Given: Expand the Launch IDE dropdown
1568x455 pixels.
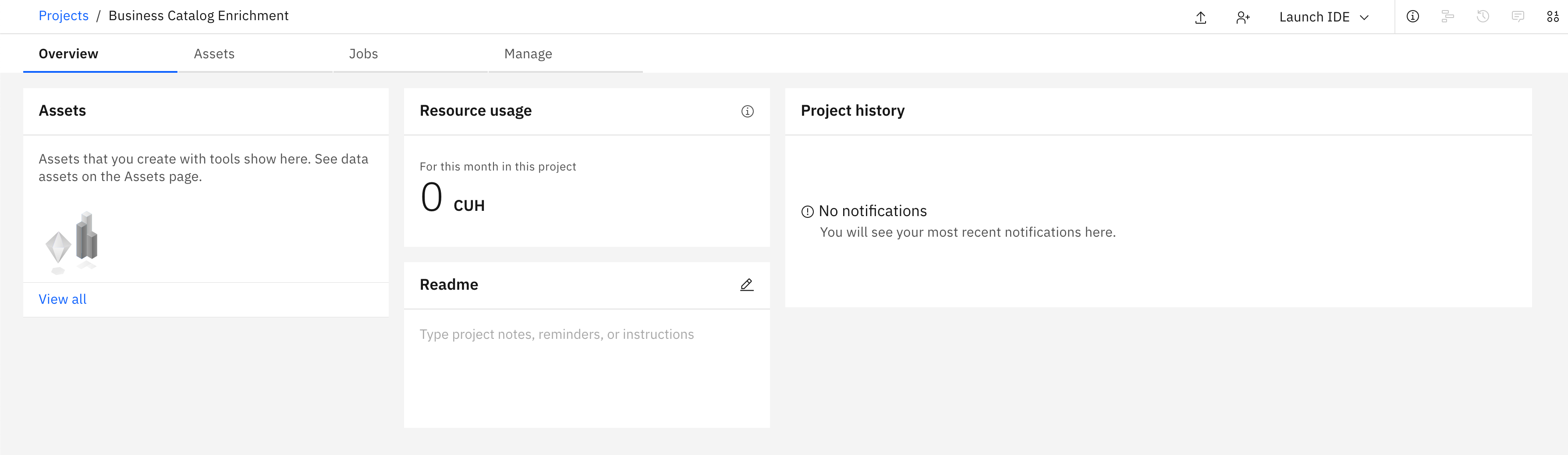Looking at the screenshot, I should pos(1324,17).
